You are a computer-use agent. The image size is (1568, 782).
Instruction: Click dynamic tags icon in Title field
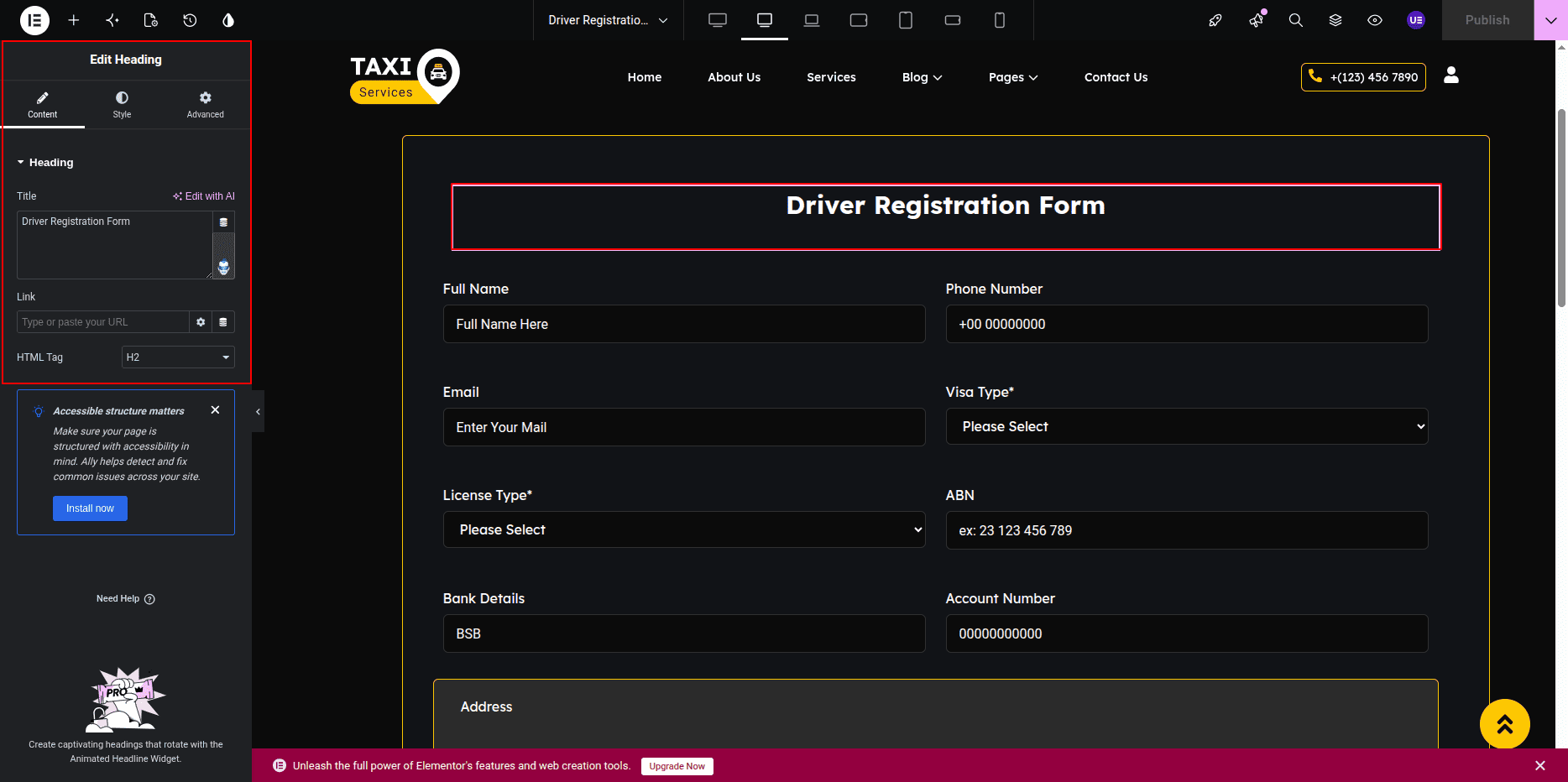click(223, 222)
